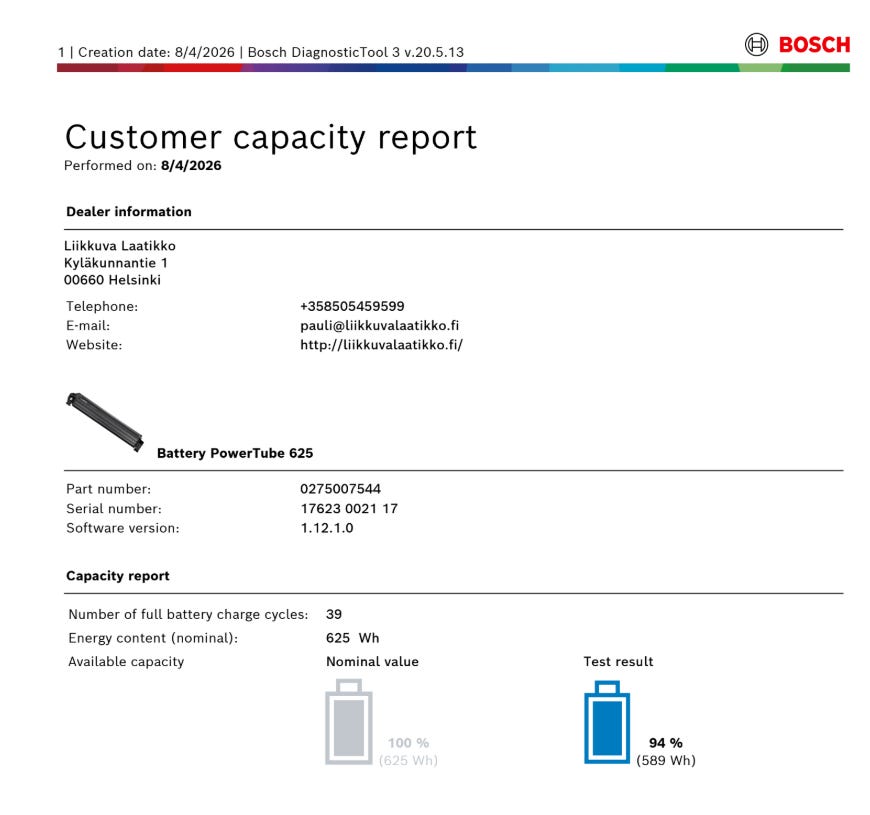Click the gray nominal value battery icon
This screenshot has width=870, height=815.
(x=348, y=721)
